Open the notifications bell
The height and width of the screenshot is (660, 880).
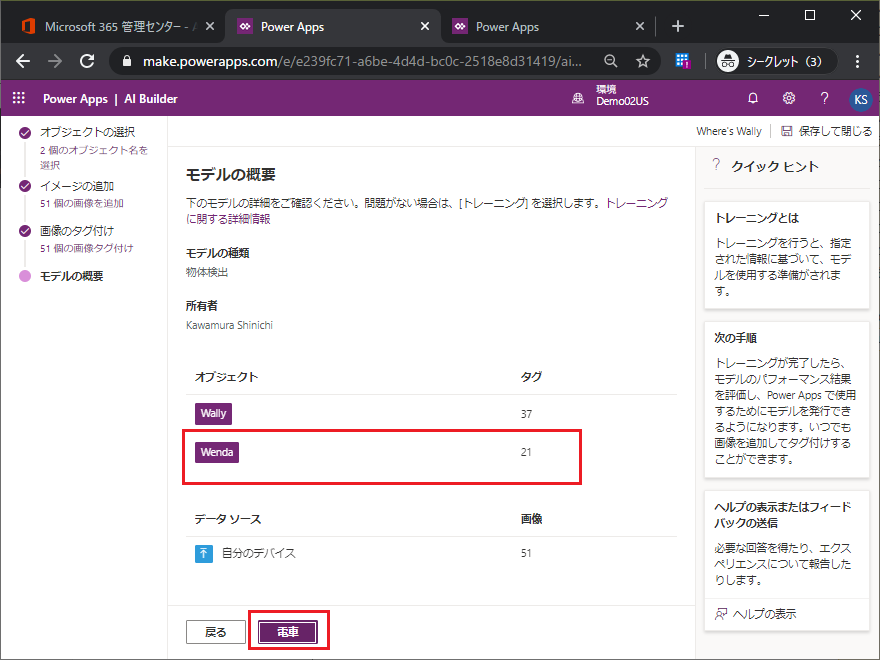tap(753, 98)
